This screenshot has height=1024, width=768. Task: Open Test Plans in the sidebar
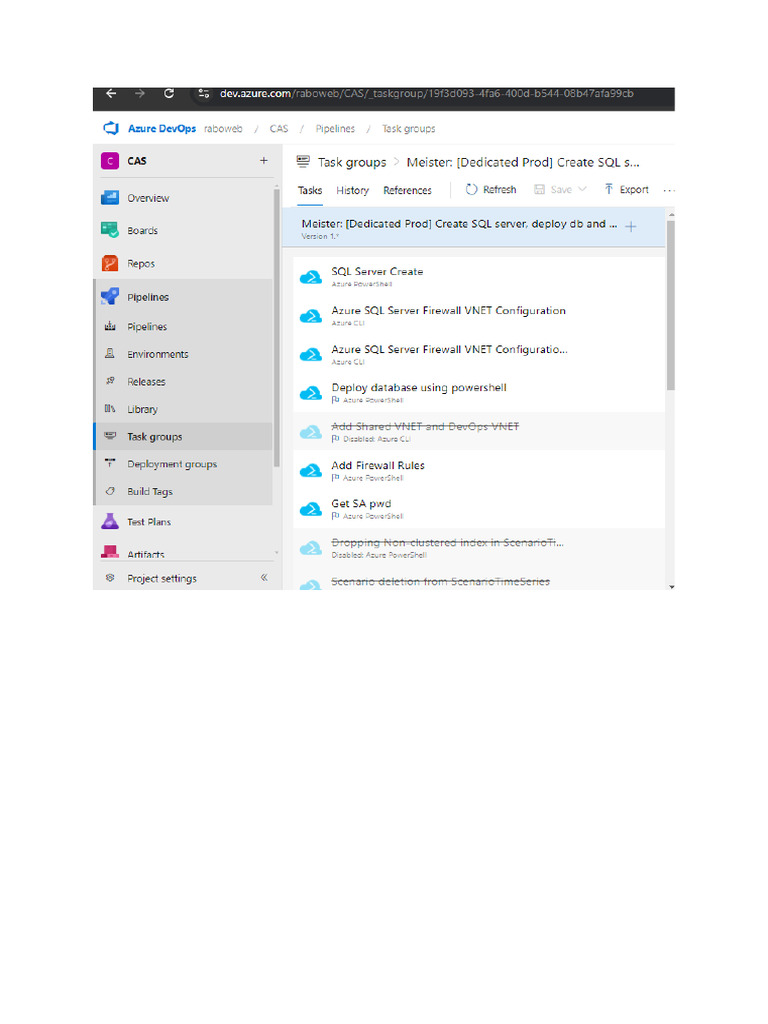click(184, 522)
